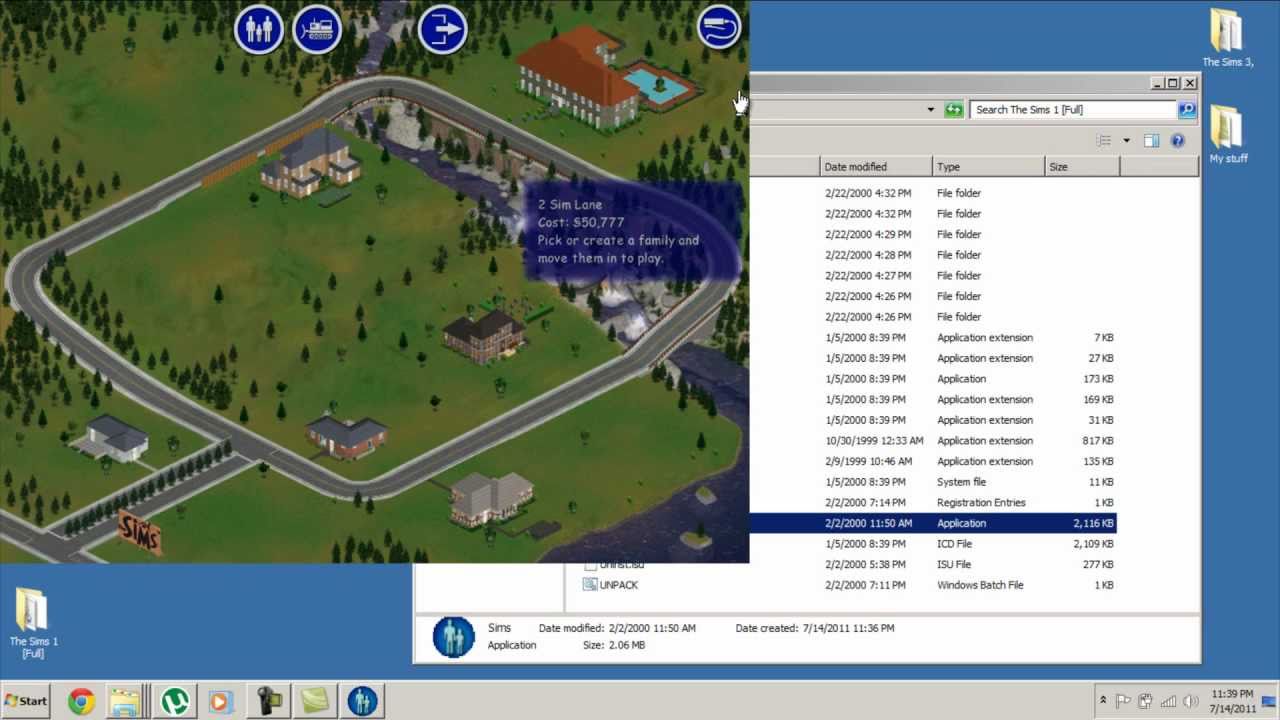Open Windows Media Player from the taskbar
Image resolution: width=1280 pixels, height=720 pixels.
click(x=220, y=701)
